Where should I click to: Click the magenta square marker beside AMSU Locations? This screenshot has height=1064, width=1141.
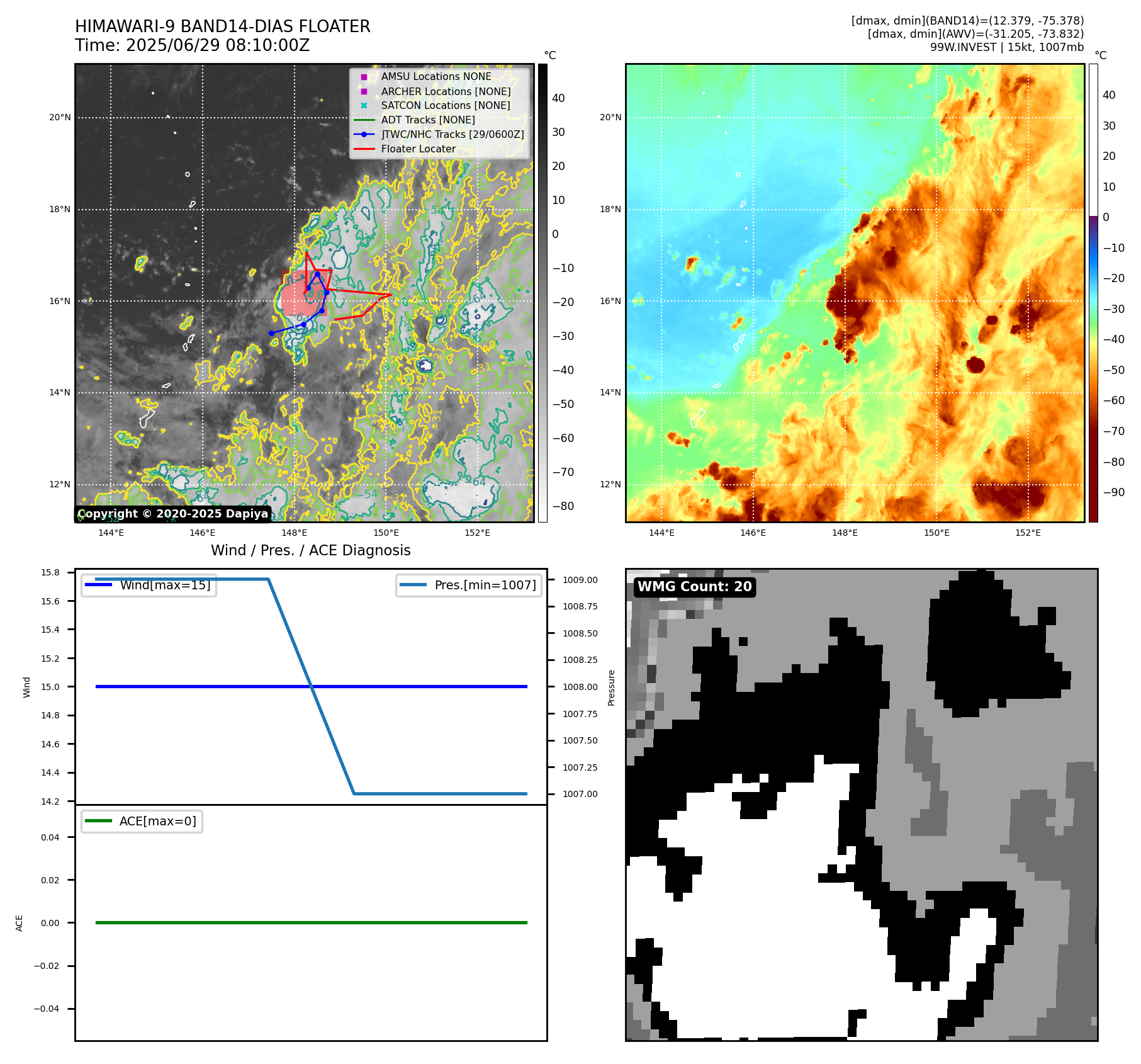pos(364,77)
